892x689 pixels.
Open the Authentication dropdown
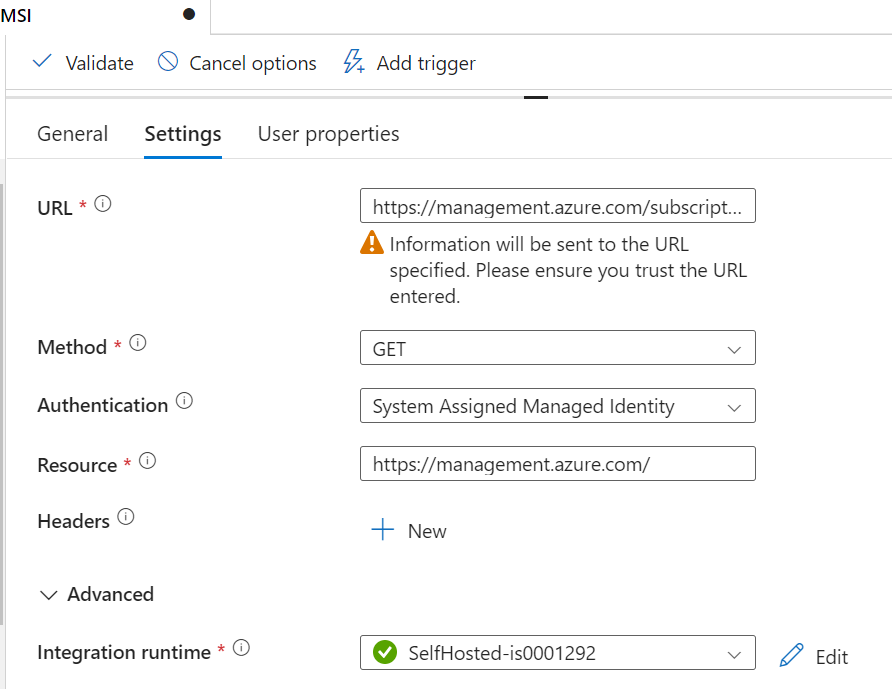tap(557, 407)
